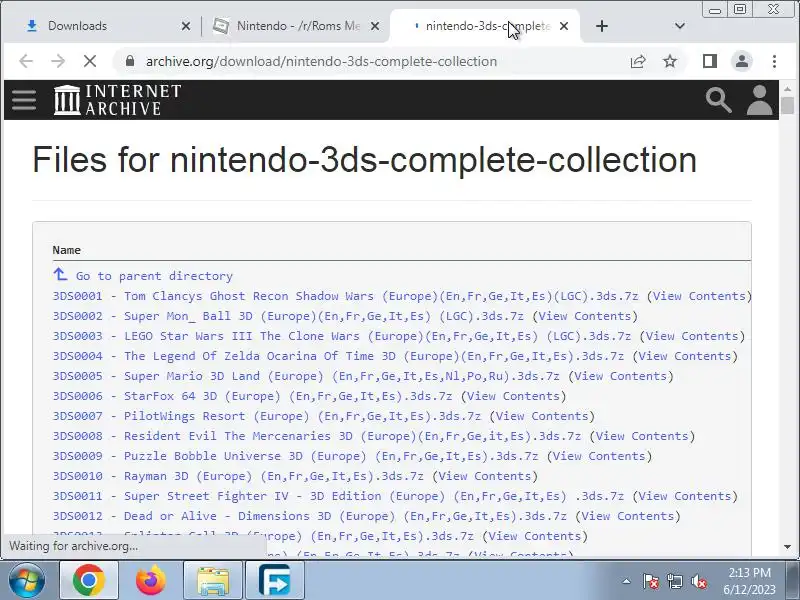Open the blue arrow app in taskbar

274,581
